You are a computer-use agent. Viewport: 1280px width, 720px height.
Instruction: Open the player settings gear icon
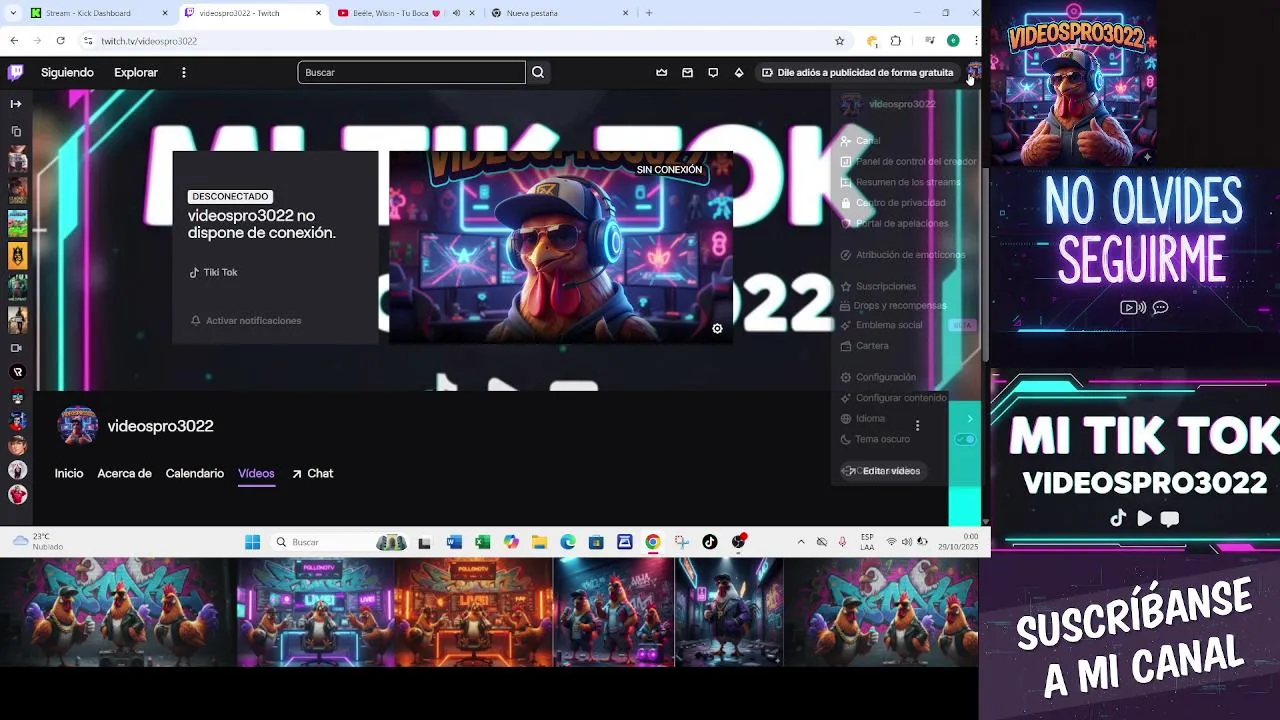coord(717,329)
